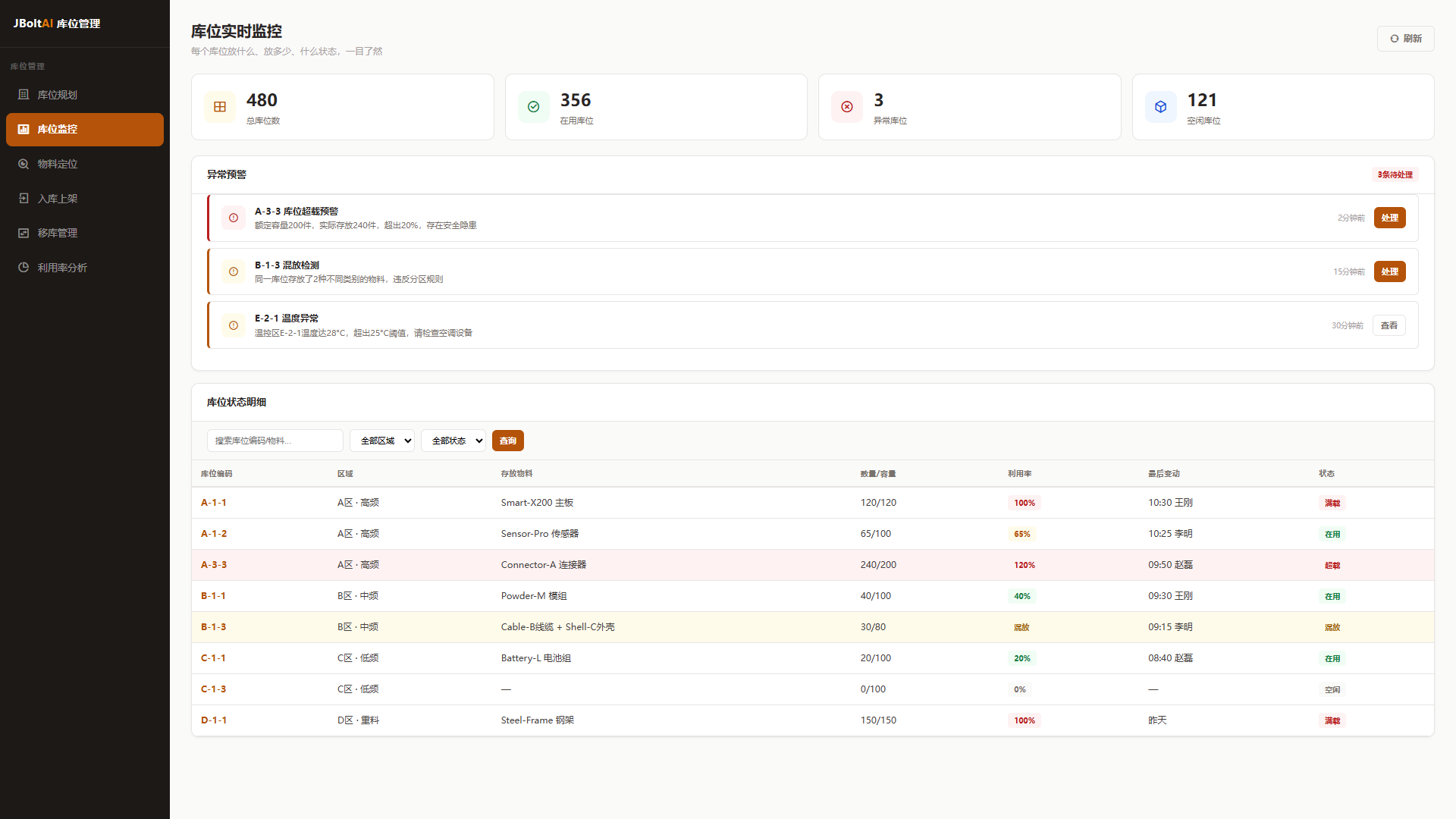Image resolution: width=1456 pixels, height=819 pixels.
Task: Click the A-3-3 overload alert warning icon
Action: [x=234, y=218]
